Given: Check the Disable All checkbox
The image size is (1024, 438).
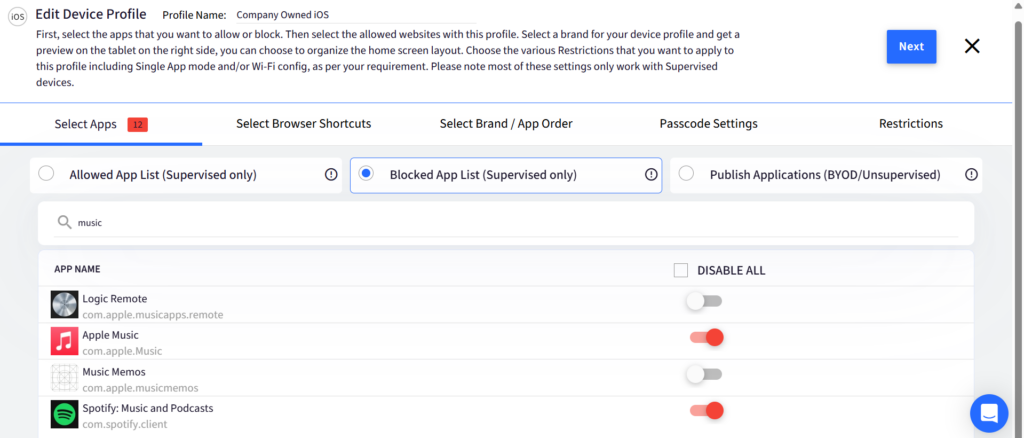Looking at the screenshot, I should coord(680,270).
